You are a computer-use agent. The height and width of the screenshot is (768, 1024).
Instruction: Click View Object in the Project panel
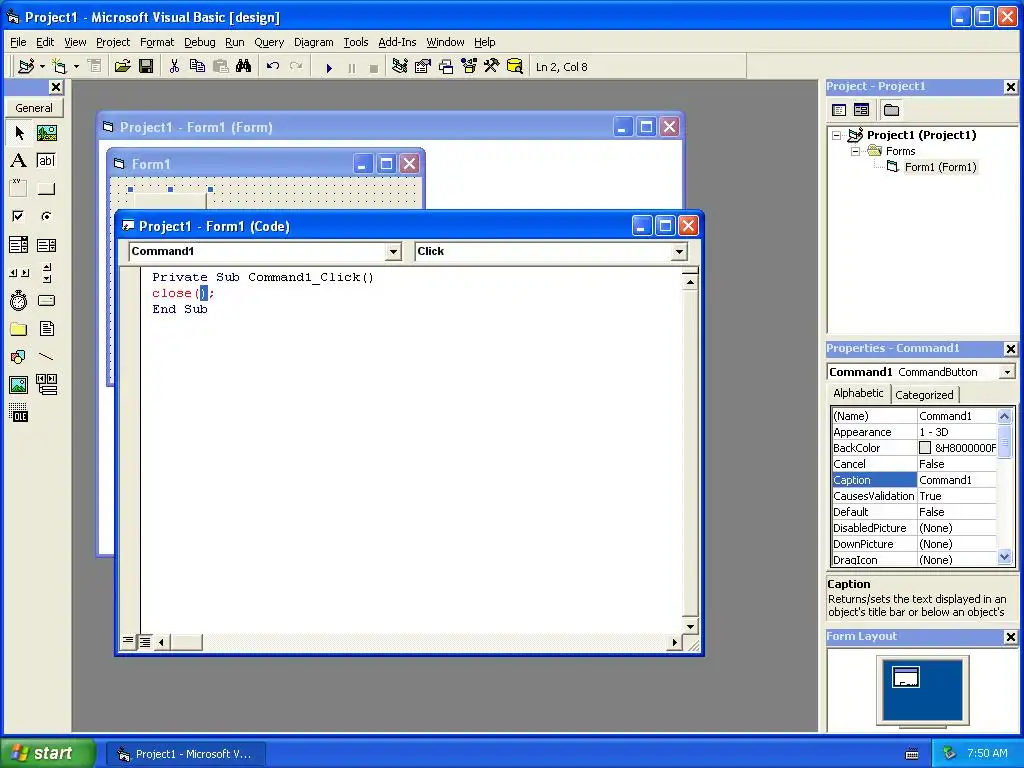pos(861,110)
